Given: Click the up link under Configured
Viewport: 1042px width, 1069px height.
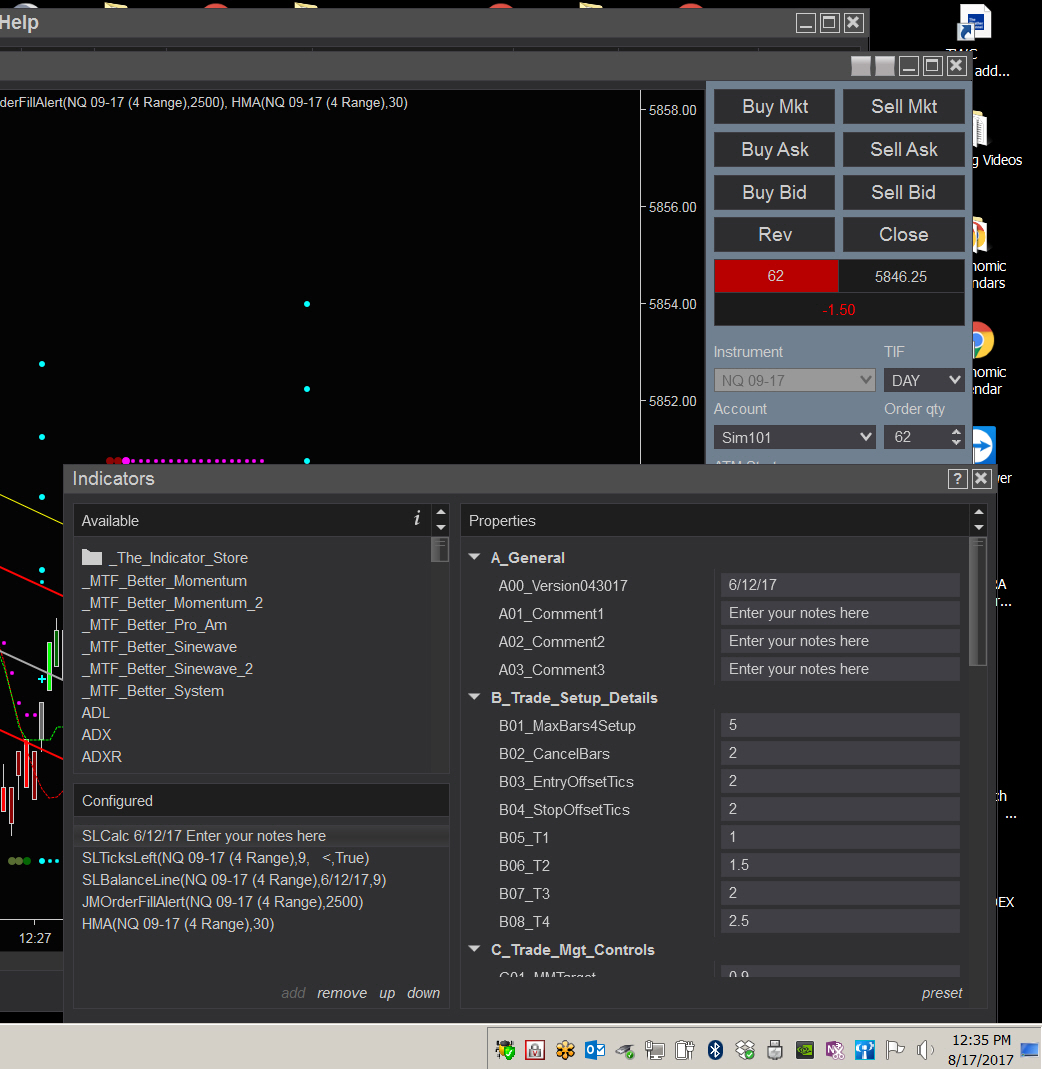Looking at the screenshot, I should click(x=387, y=993).
